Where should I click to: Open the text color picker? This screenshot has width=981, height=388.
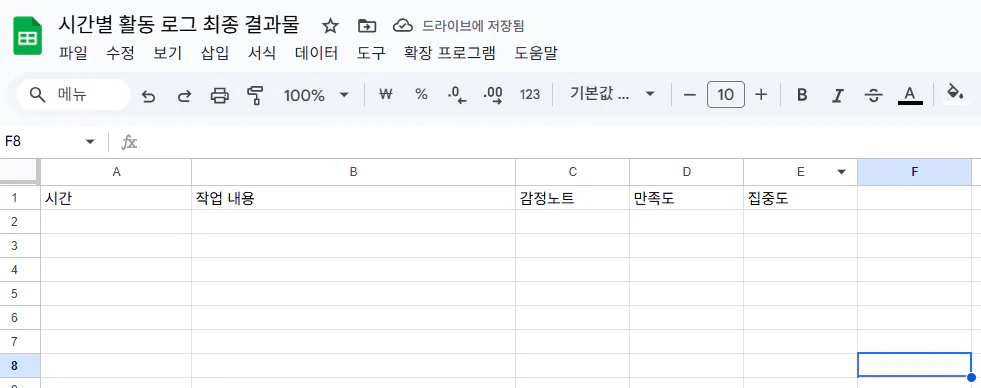[910, 95]
